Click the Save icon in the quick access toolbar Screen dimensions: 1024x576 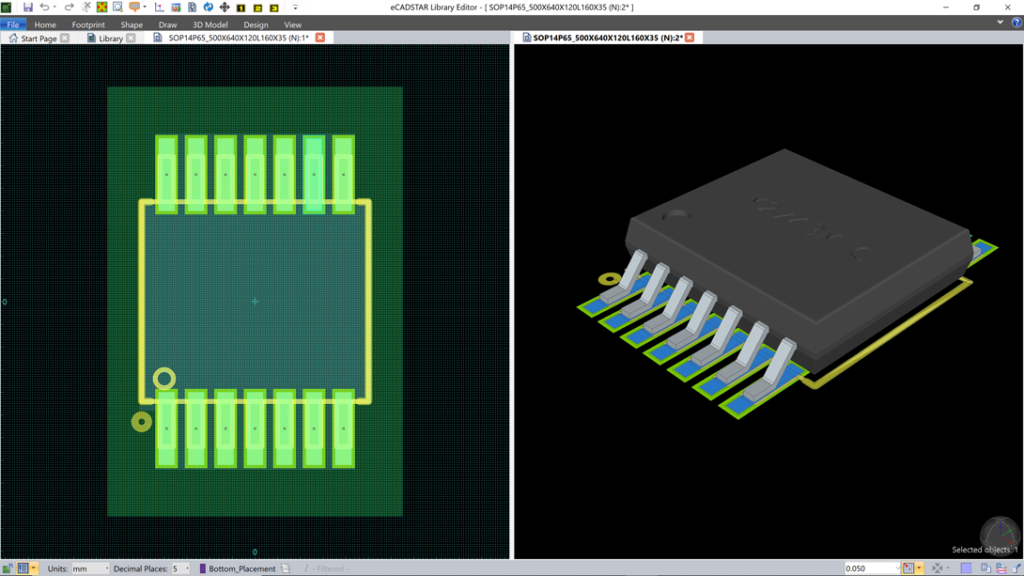28,8
